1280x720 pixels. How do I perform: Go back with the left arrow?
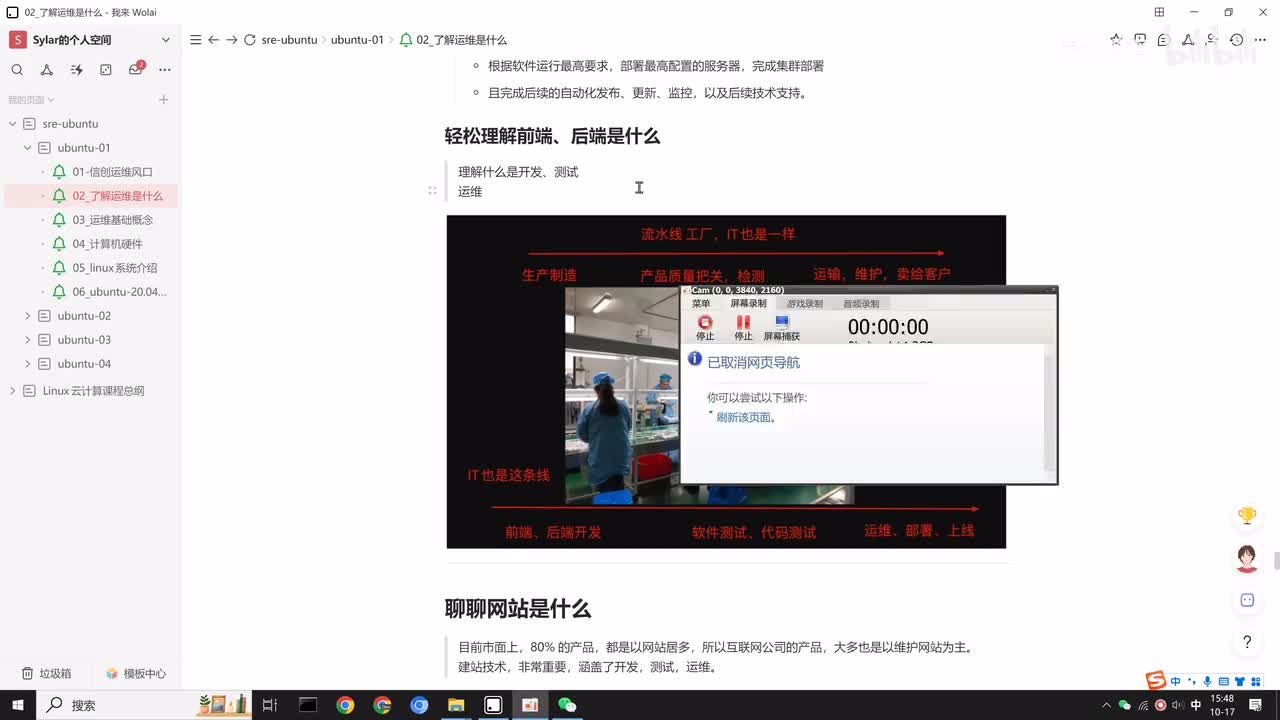click(x=213, y=40)
